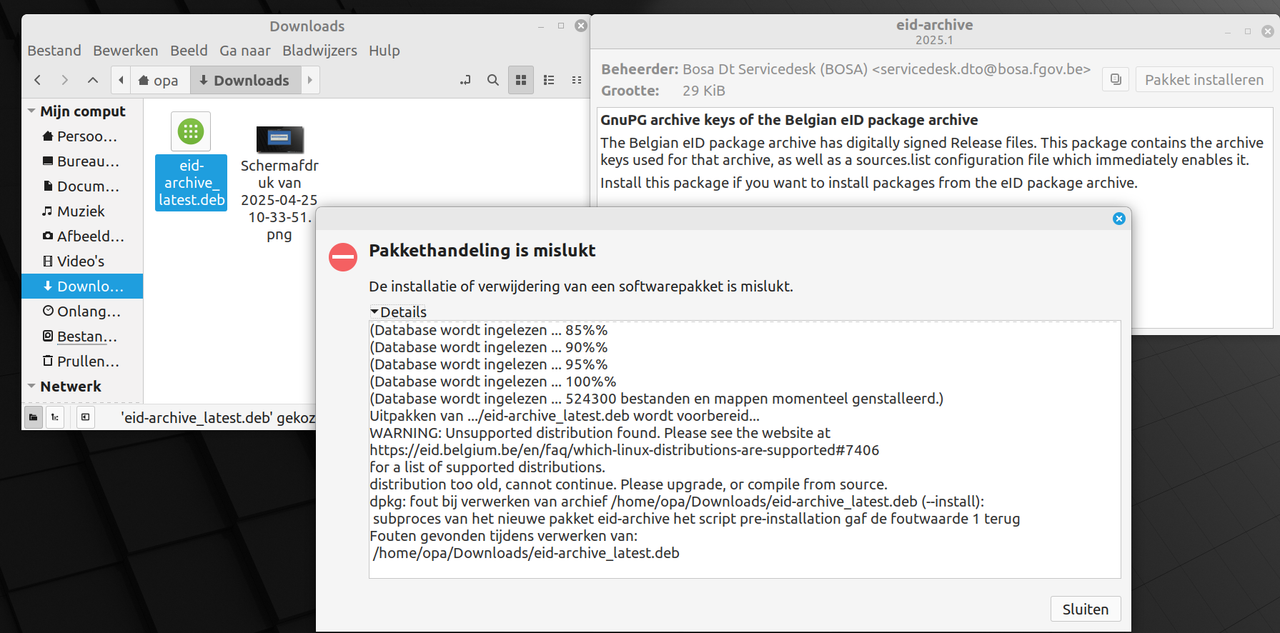Open Muziek in sidebar

point(82,211)
